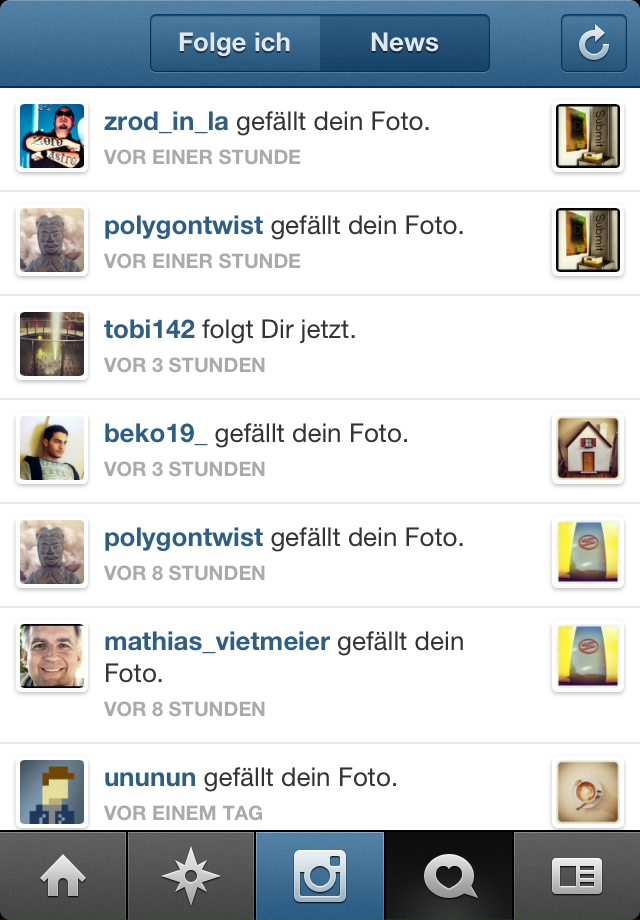The width and height of the screenshot is (640, 920).
Task: Open tobi142 username link
Action: click(150, 330)
